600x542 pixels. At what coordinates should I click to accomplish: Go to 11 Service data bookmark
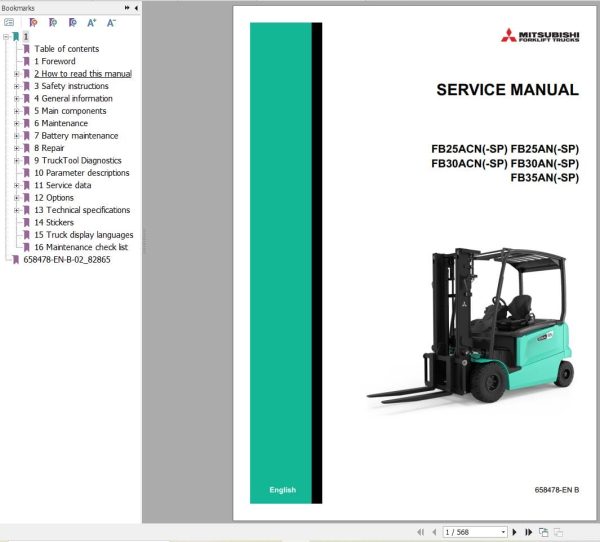click(x=63, y=185)
